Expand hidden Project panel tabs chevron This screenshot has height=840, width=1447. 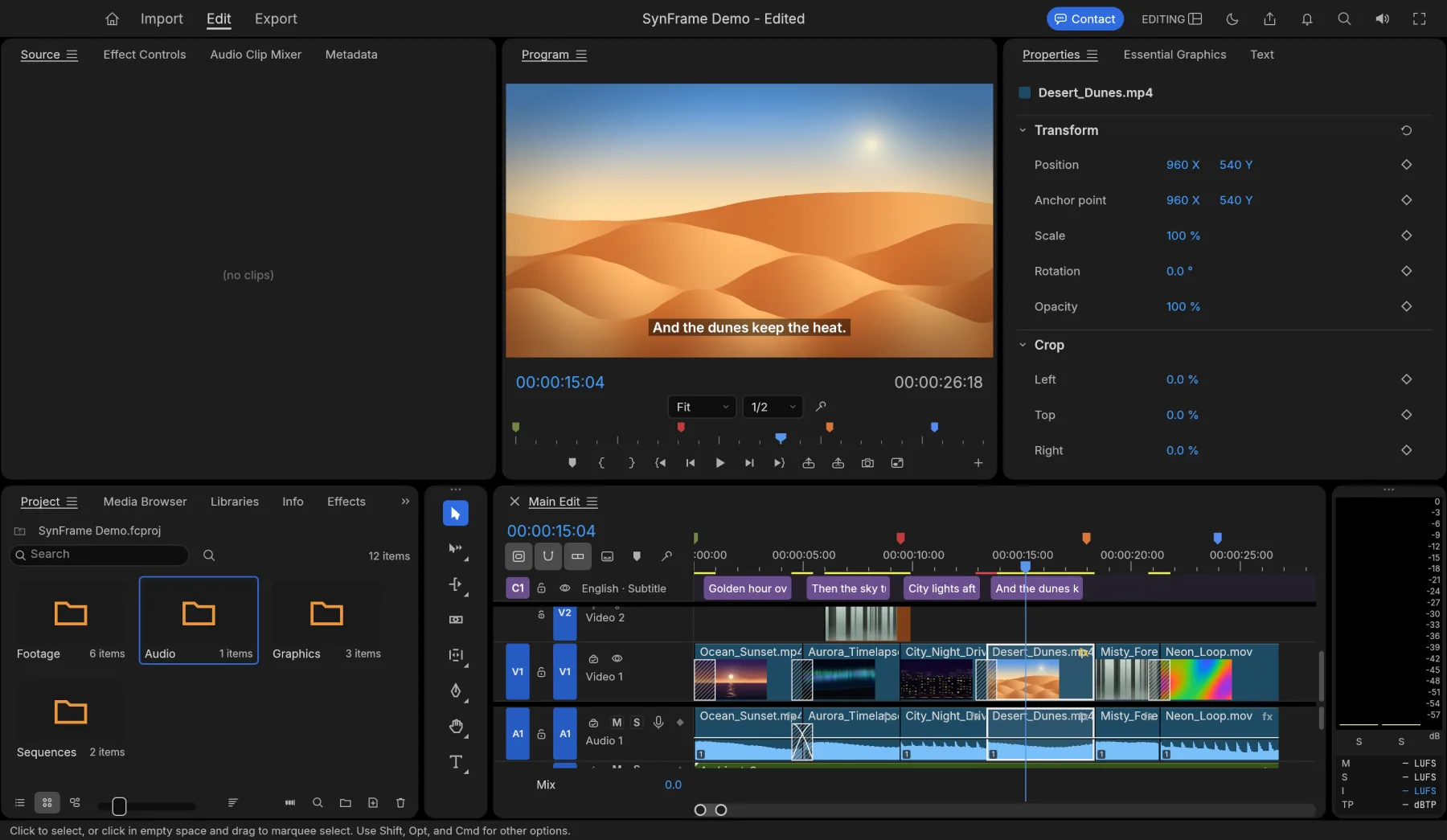405,502
